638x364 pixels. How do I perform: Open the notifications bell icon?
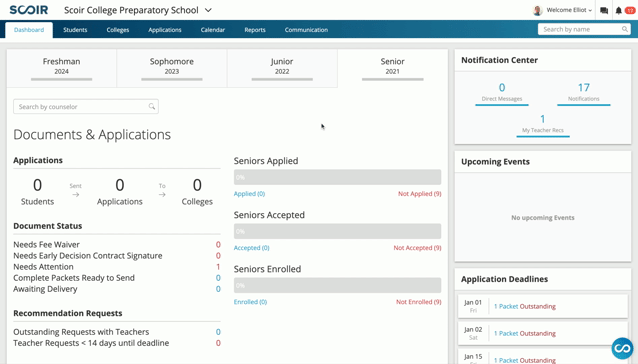pyautogui.click(x=618, y=11)
